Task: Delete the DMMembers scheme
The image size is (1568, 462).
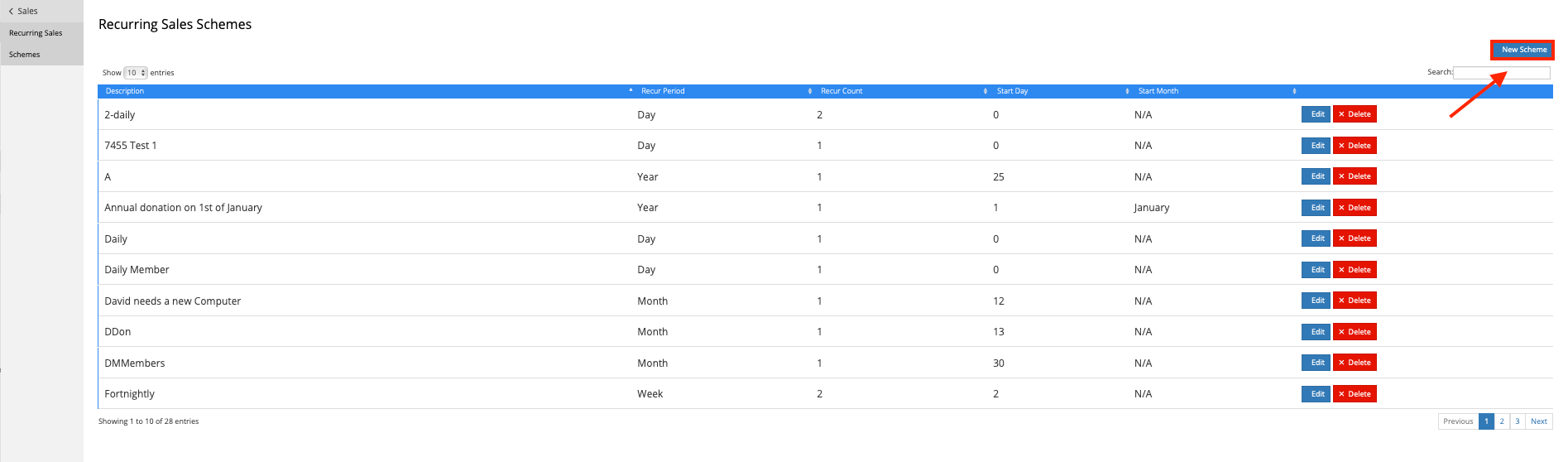Action: (1355, 363)
